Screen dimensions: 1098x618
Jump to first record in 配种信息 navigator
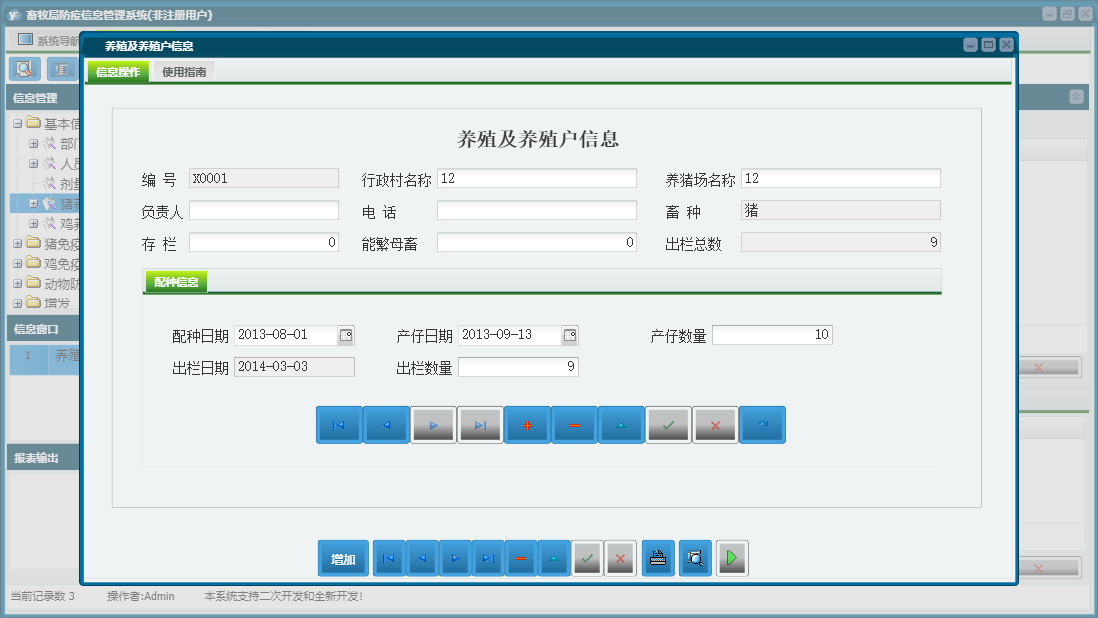point(339,425)
